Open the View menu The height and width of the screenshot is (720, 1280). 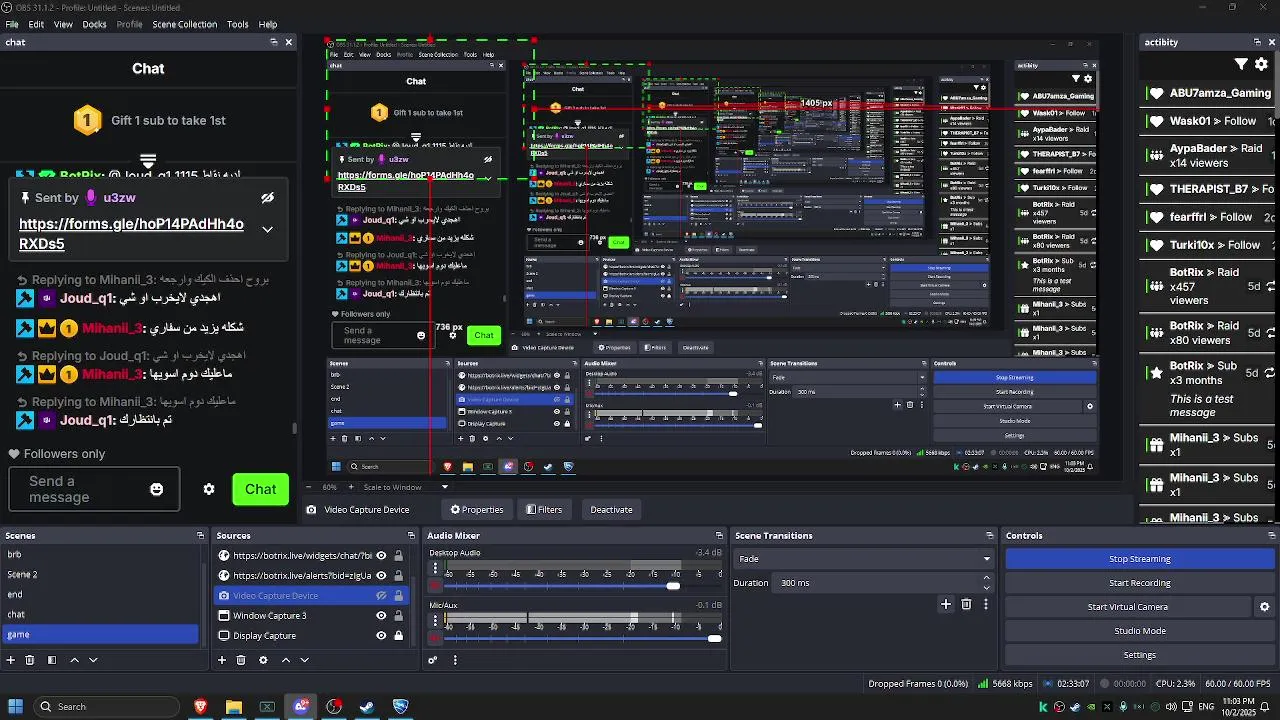(x=63, y=24)
